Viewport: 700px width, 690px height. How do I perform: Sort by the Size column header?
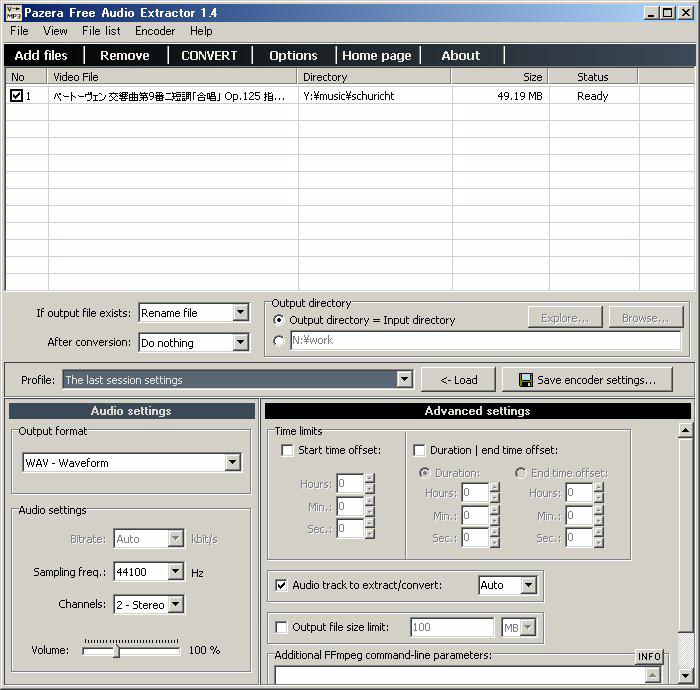[x=500, y=77]
